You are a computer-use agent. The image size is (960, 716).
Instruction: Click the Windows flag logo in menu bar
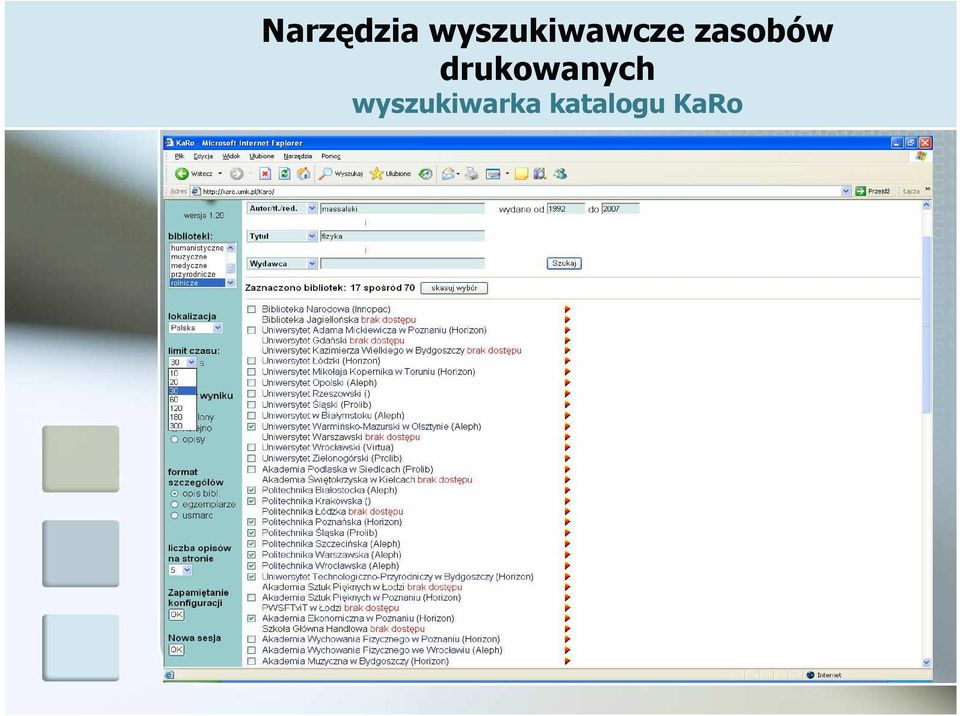[x=921, y=156]
